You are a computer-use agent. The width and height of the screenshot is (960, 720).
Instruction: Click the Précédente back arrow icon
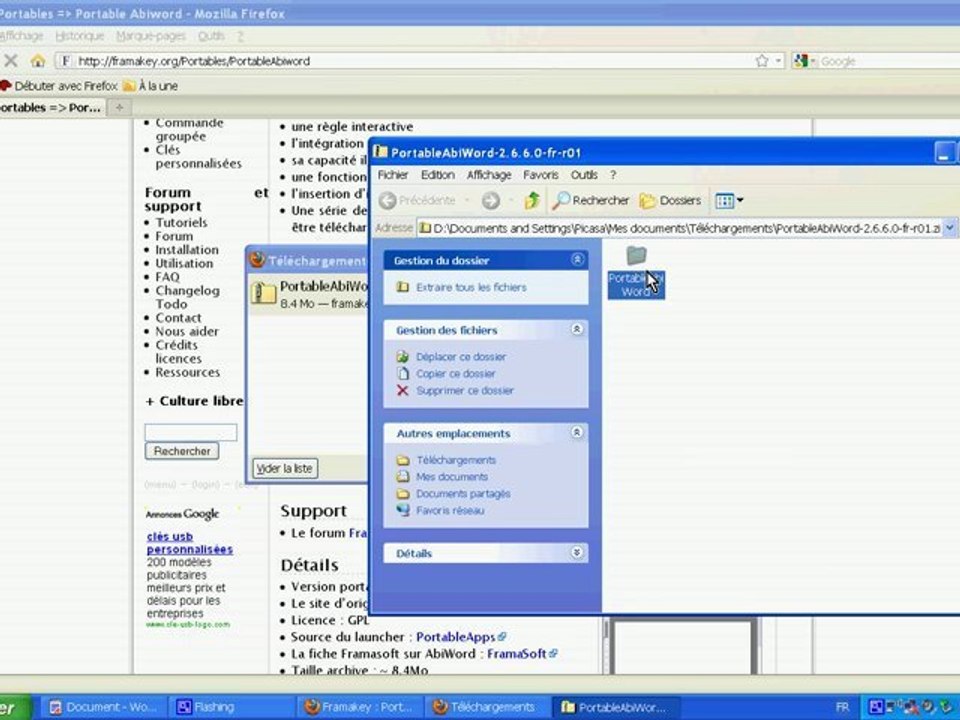click(388, 200)
